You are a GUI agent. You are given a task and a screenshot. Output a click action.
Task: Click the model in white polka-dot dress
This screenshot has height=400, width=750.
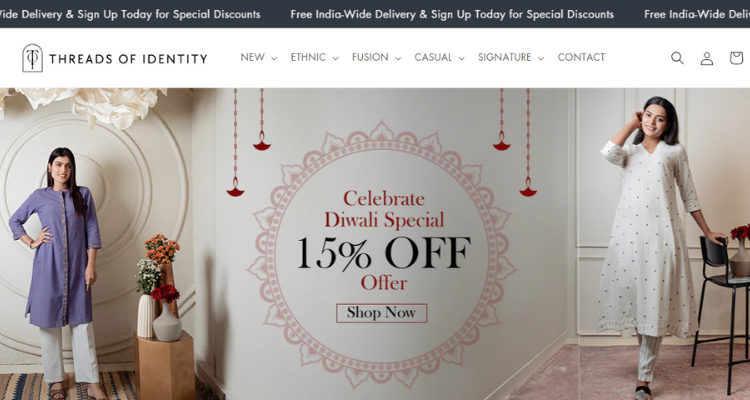tap(656, 246)
